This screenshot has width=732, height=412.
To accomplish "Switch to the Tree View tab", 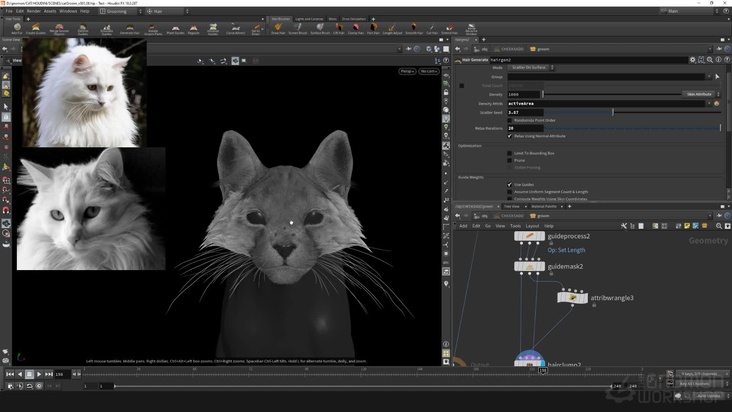I will pos(511,206).
